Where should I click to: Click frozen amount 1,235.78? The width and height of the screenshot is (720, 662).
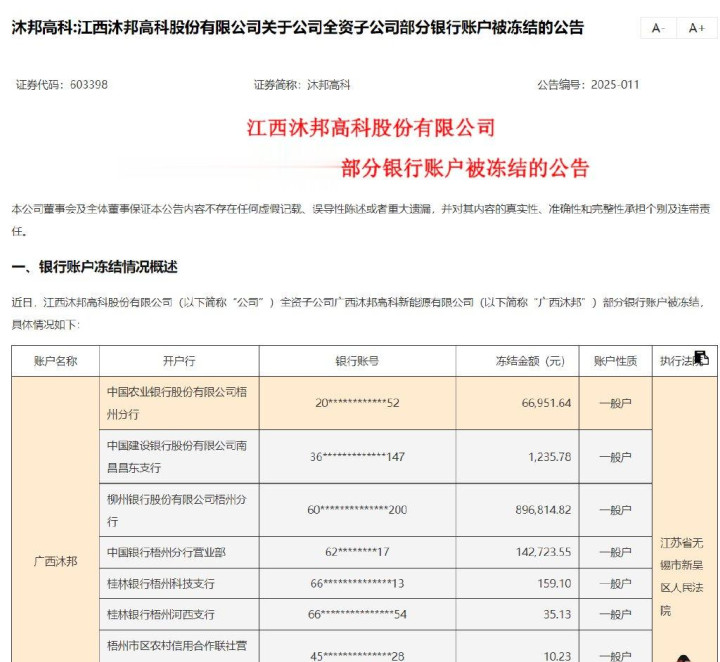pos(550,457)
